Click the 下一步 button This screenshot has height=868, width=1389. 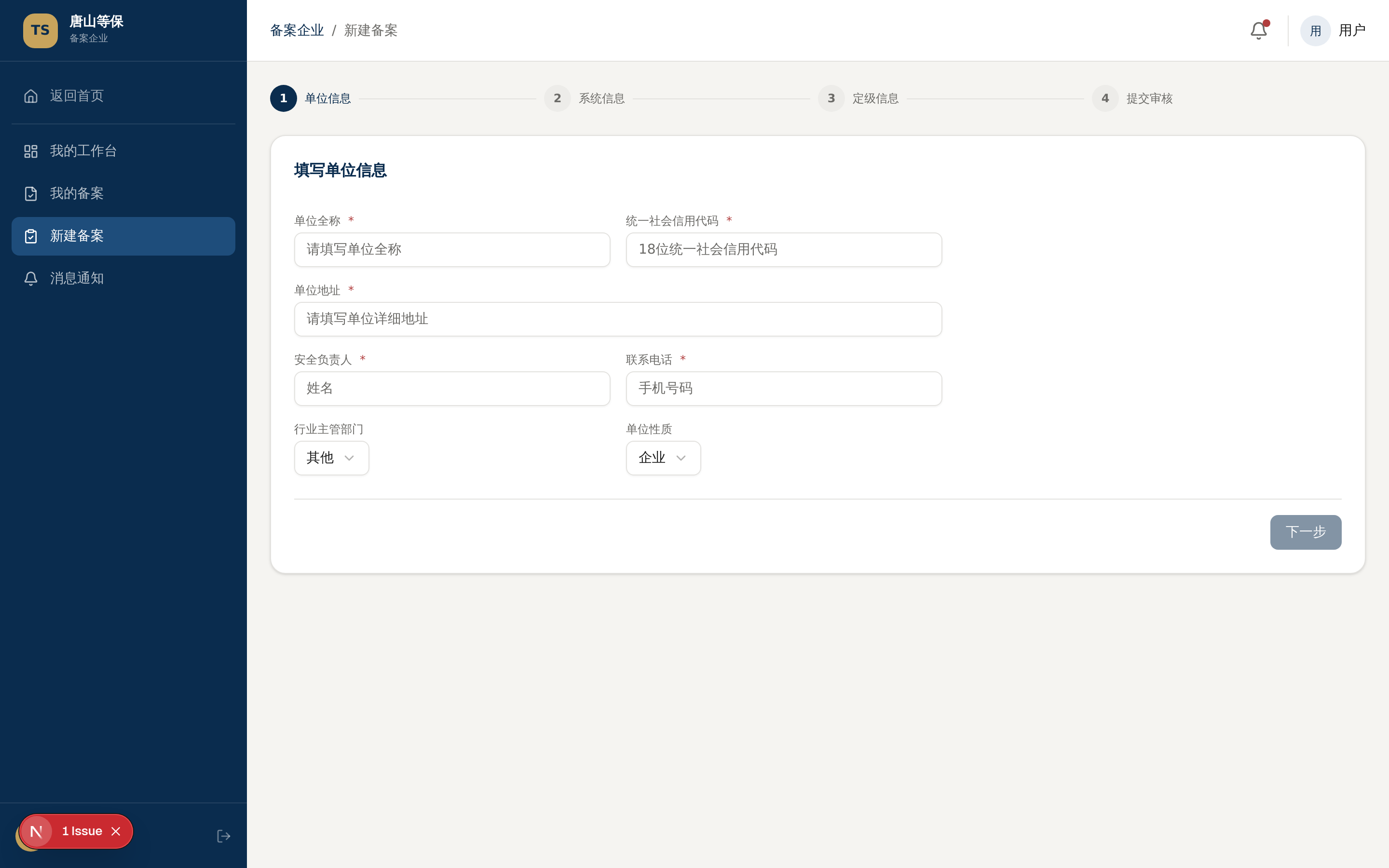(x=1305, y=532)
